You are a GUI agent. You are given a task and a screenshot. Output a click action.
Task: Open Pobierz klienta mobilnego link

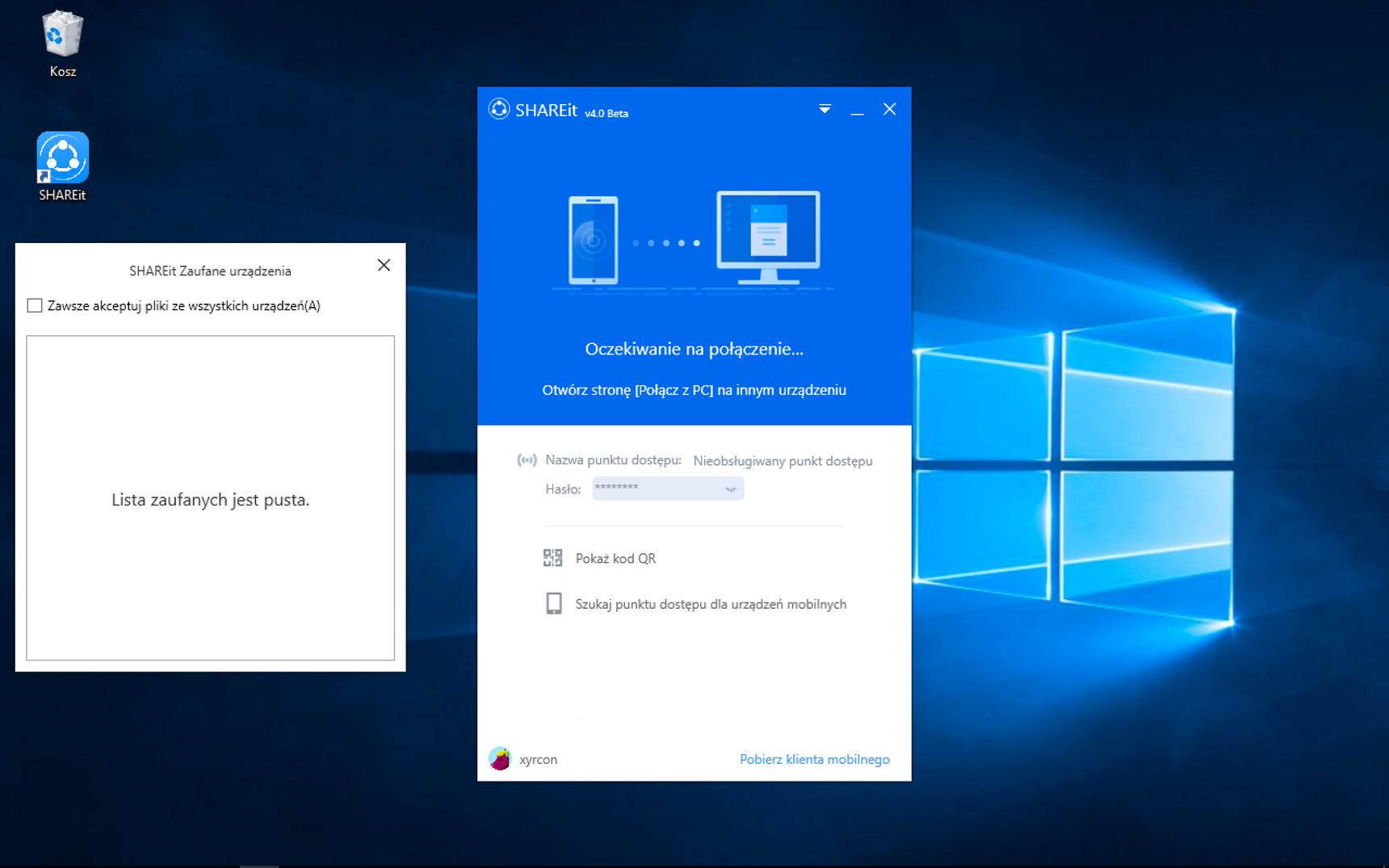(814, 759)
